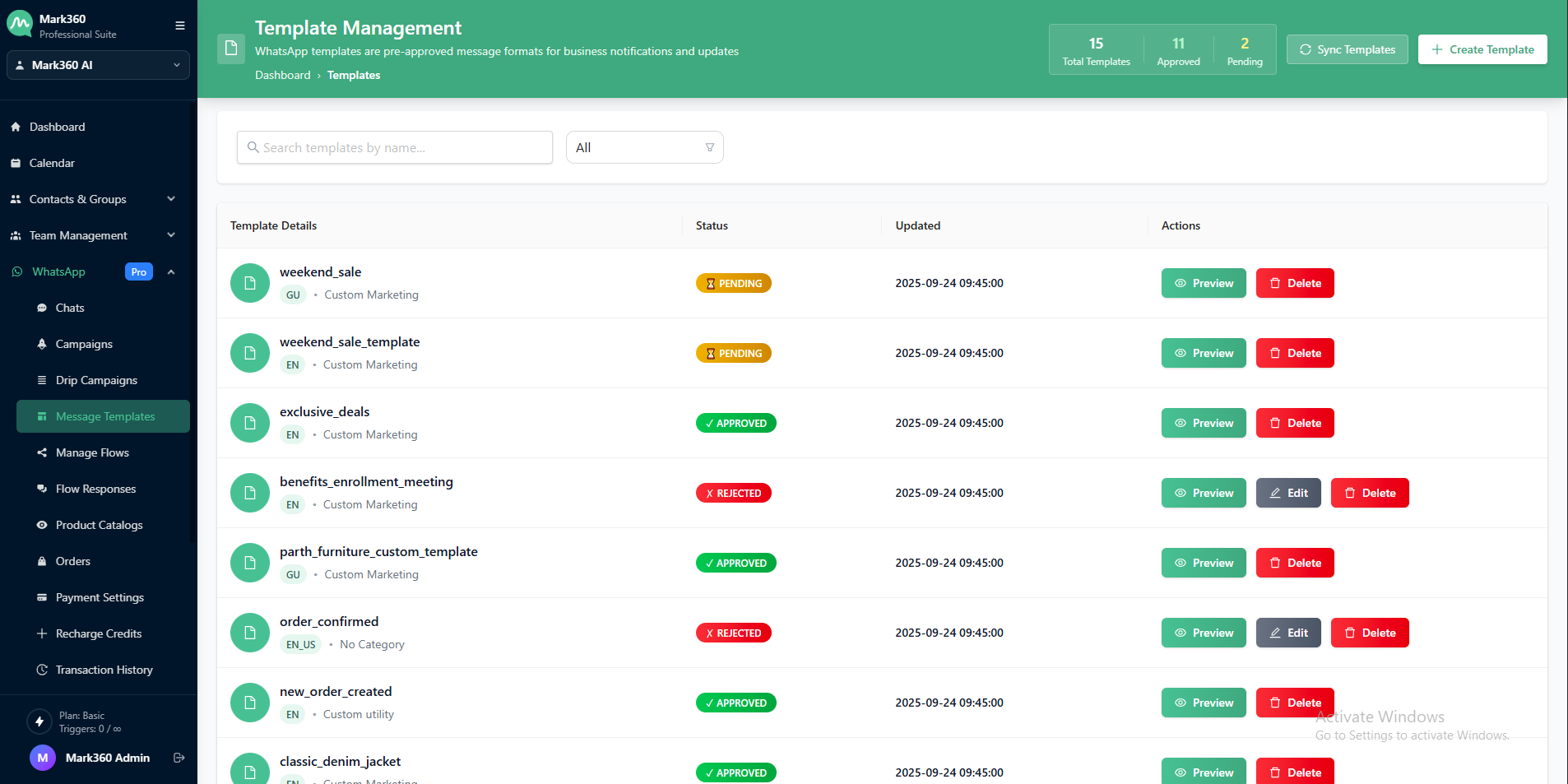Click the M avatar for Mark360 Admin
This screenshot has width=1568, height=784.
43,758
